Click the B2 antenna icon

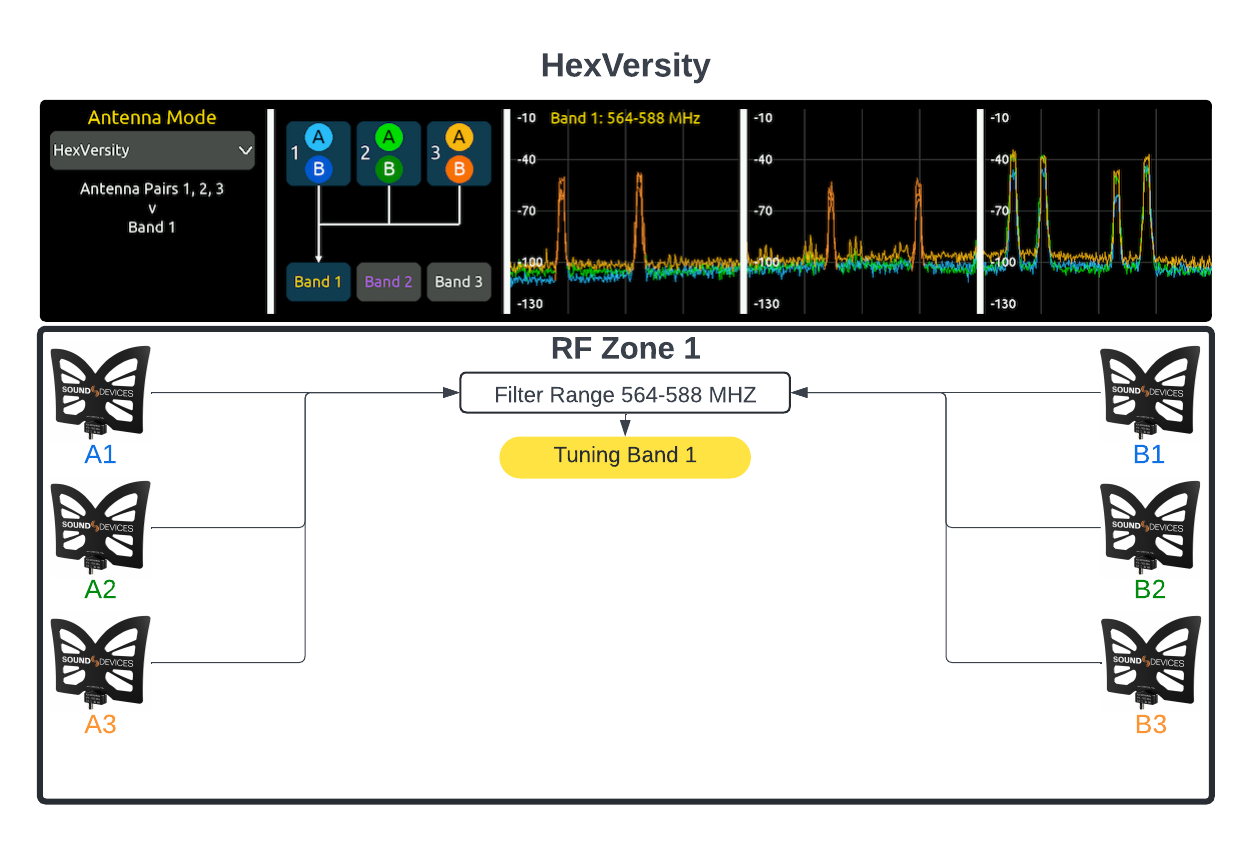click(1150, 526)
